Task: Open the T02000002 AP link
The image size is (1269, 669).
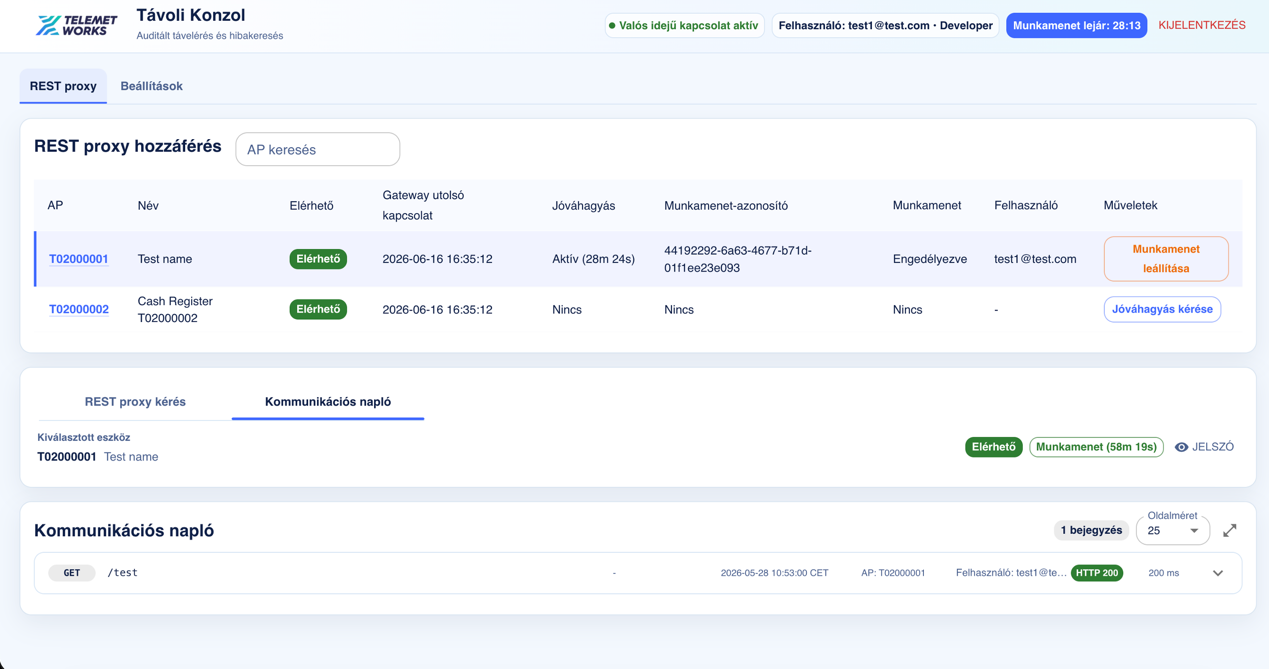Action: (x=79, y=309)
